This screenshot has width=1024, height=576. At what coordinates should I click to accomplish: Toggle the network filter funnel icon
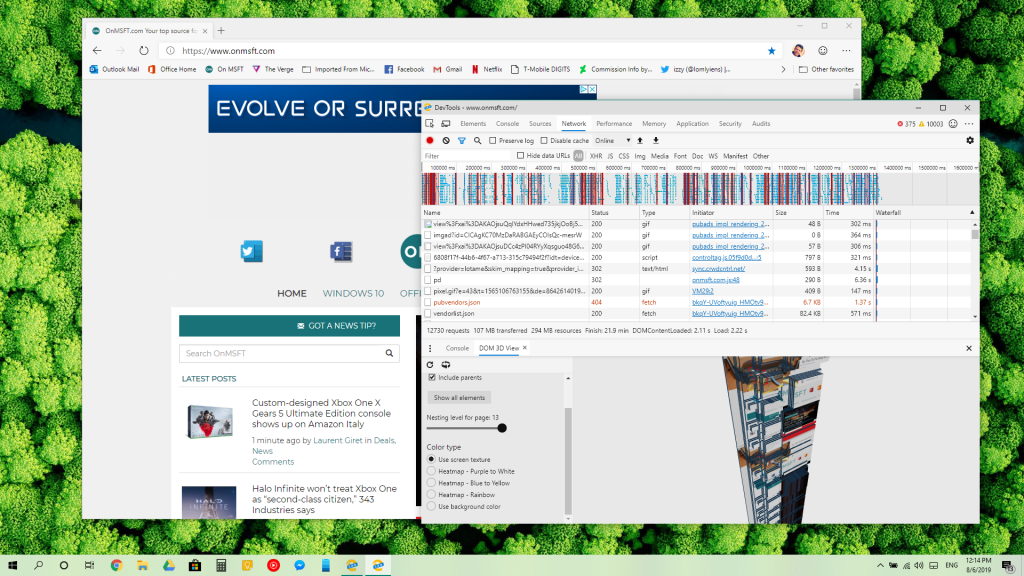point(462,141)
